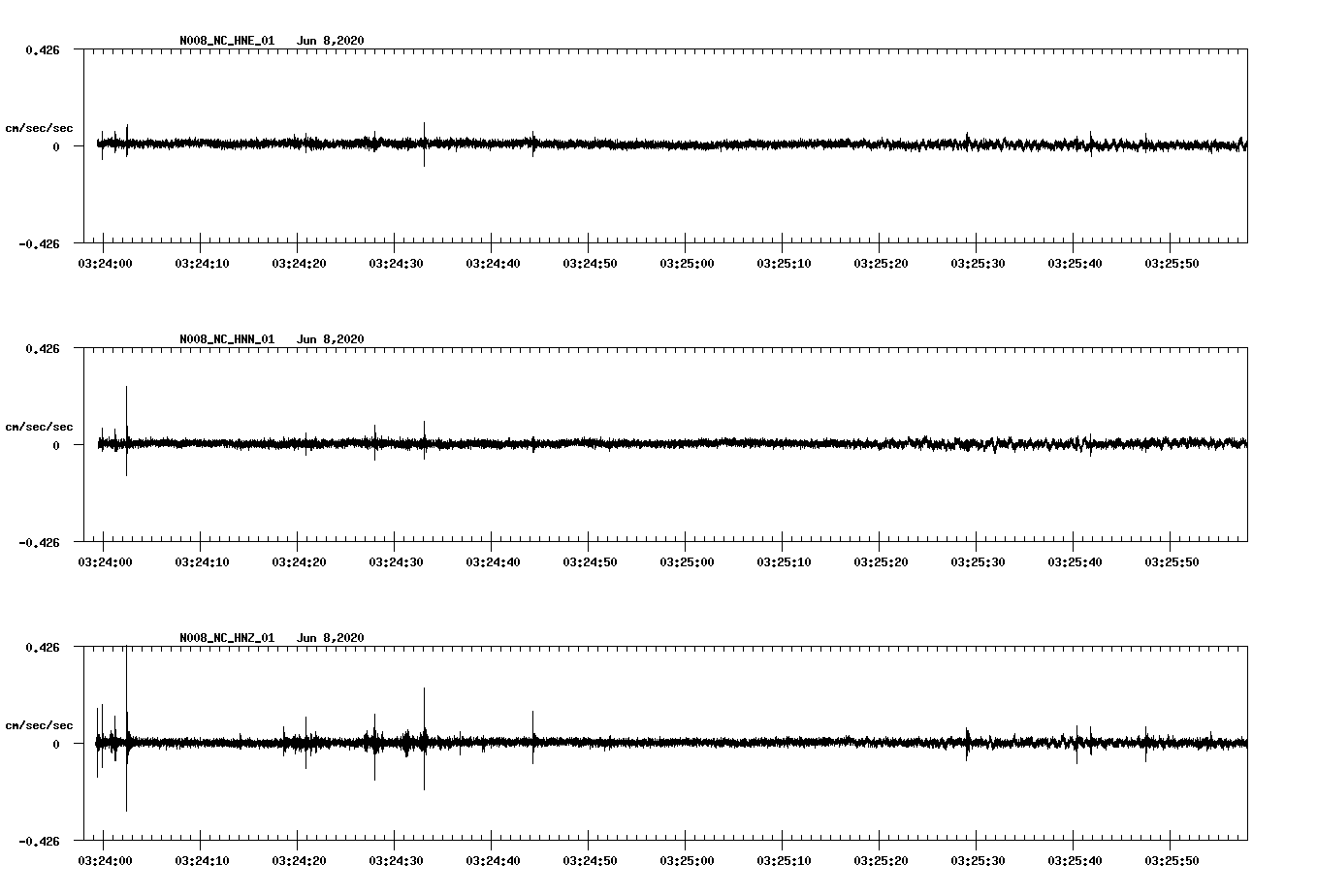Image resolution: width=1317 pixels, height=896 pixels.
Task: Click 03:24:40 time label under HNZ plot
Action: 492,861
